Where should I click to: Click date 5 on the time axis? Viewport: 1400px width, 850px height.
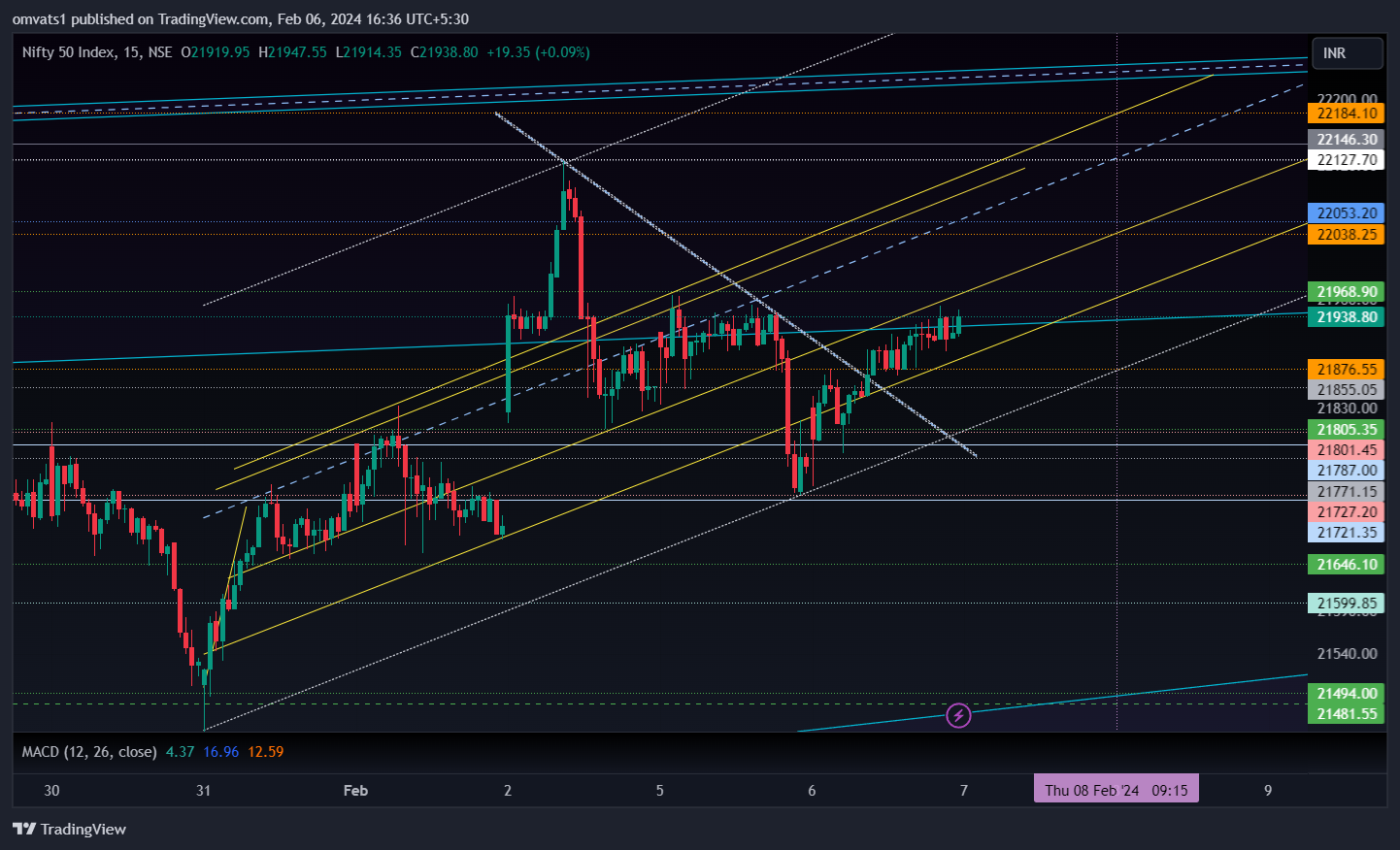click(x=660, y=791)
